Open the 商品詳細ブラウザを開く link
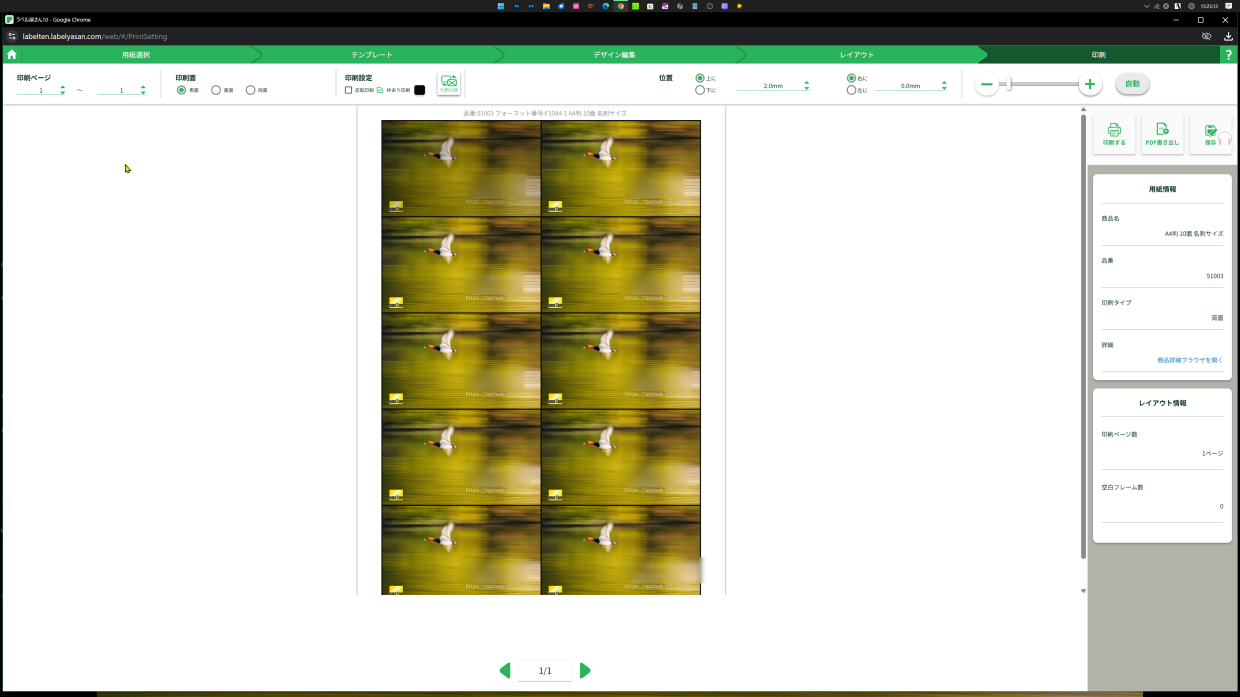This screenshot has height=697, width=1240. click(1189, 360)
